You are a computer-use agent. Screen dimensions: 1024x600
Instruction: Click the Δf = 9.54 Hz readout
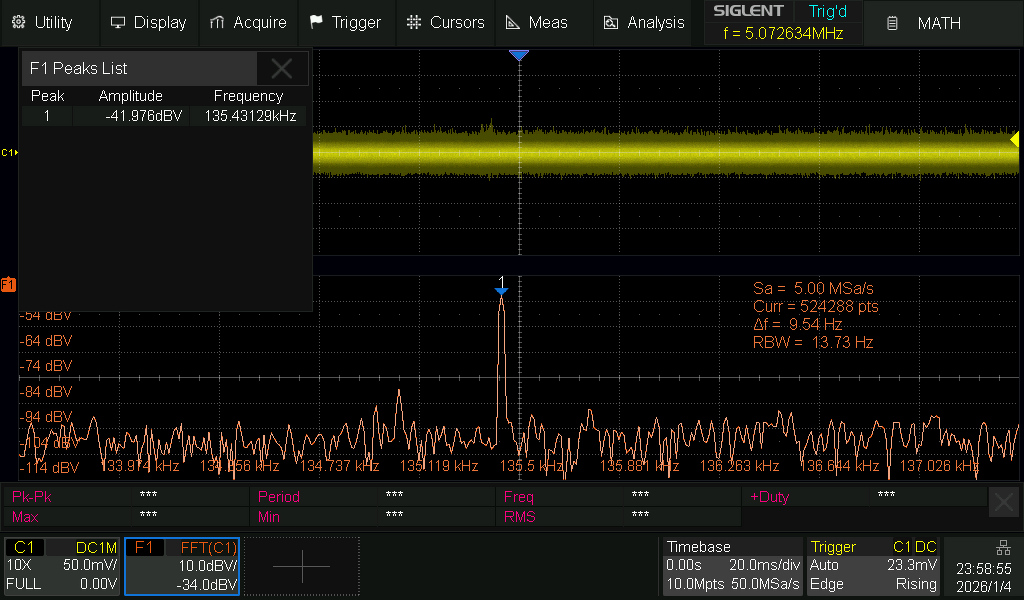(x=797, y=324)
